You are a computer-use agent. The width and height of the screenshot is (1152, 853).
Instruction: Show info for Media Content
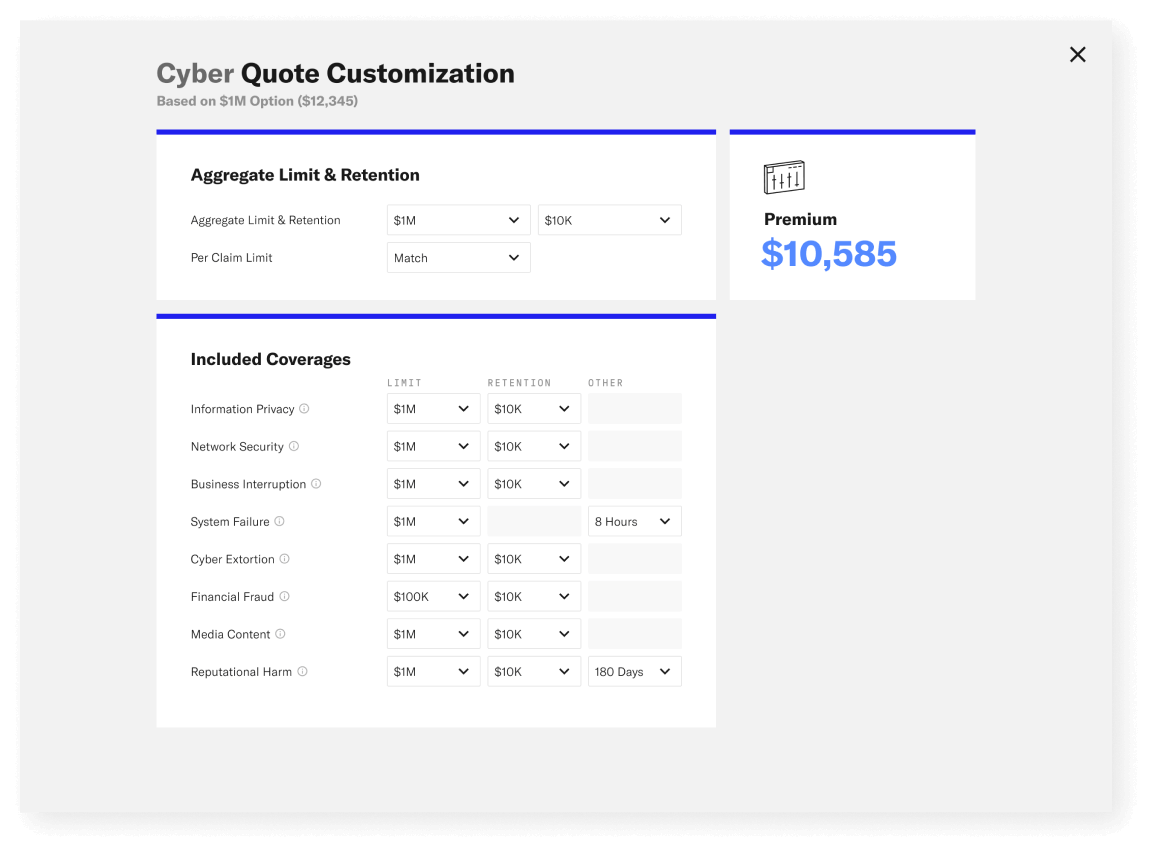point(280,633)
